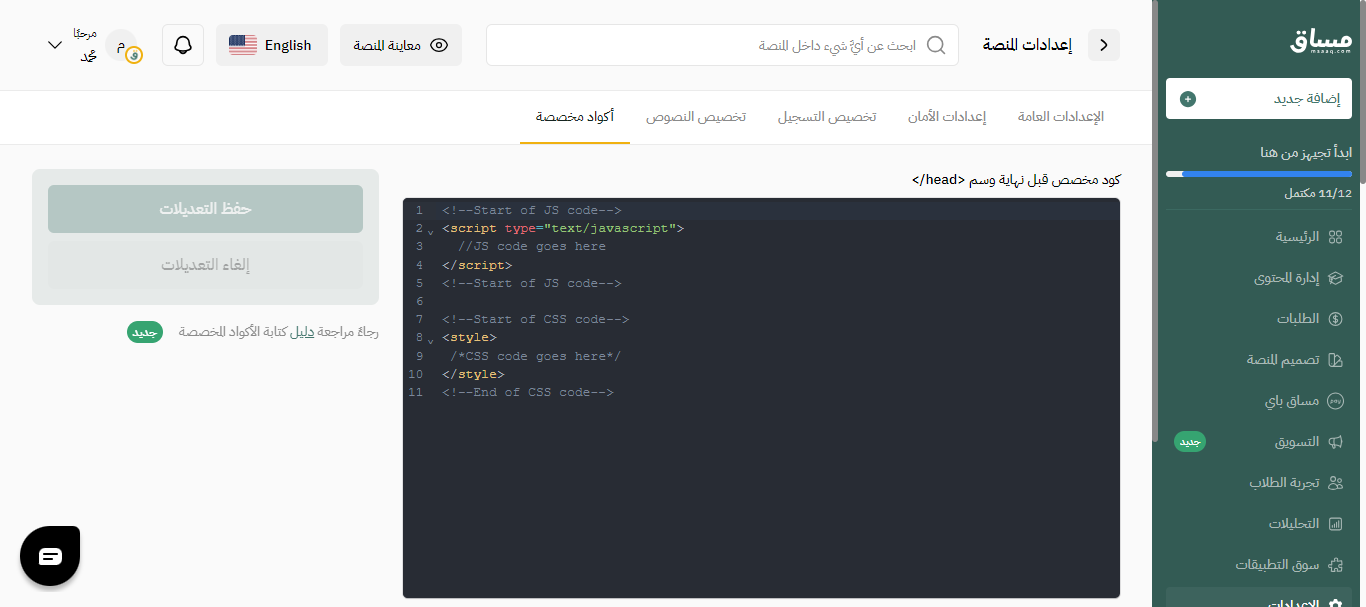Click the تصميم المنصة design icon
Screen dimensions: 1366x607
pyautogui.click(x=1335, y=360)
